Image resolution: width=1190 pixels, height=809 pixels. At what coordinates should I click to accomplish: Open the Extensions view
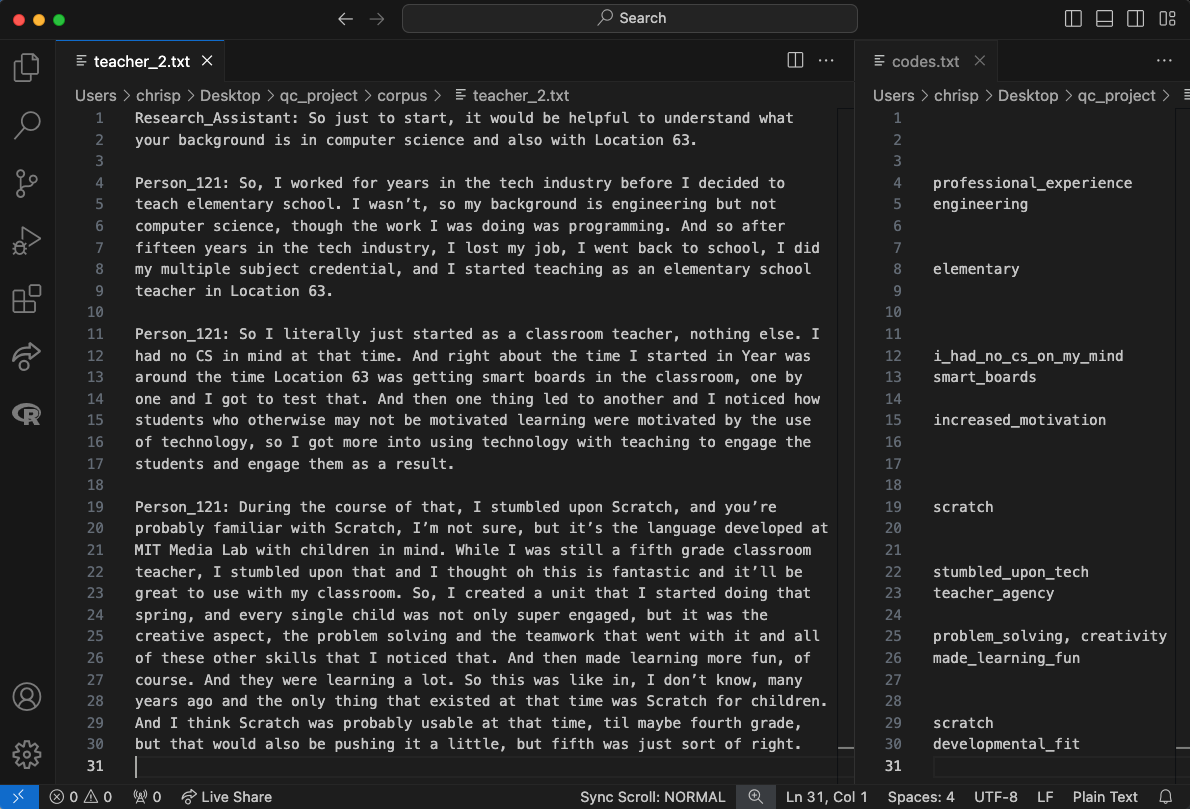tap(27, 298)
